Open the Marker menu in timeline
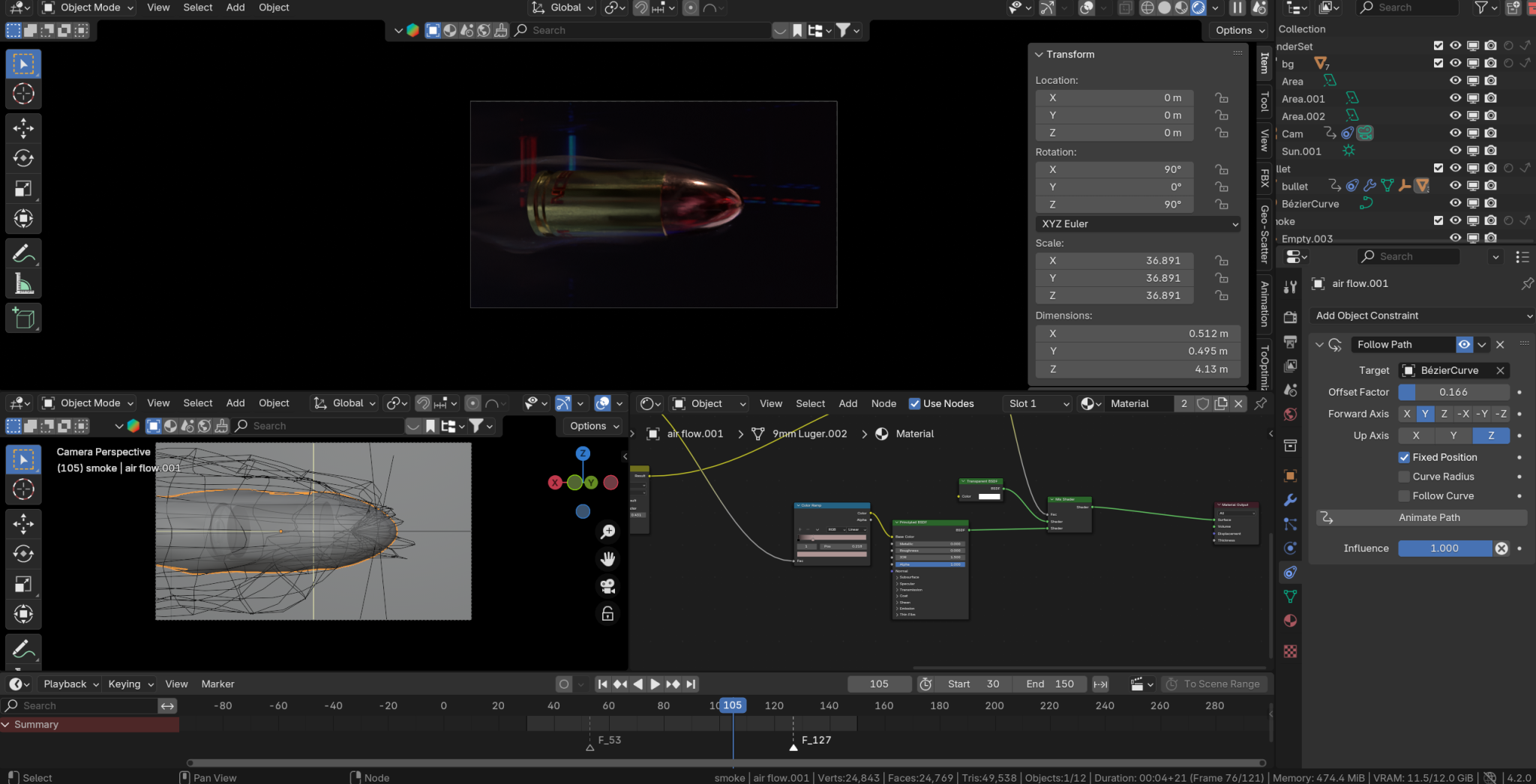This screenshot has height=784, width=1536. tap(217, 684)
